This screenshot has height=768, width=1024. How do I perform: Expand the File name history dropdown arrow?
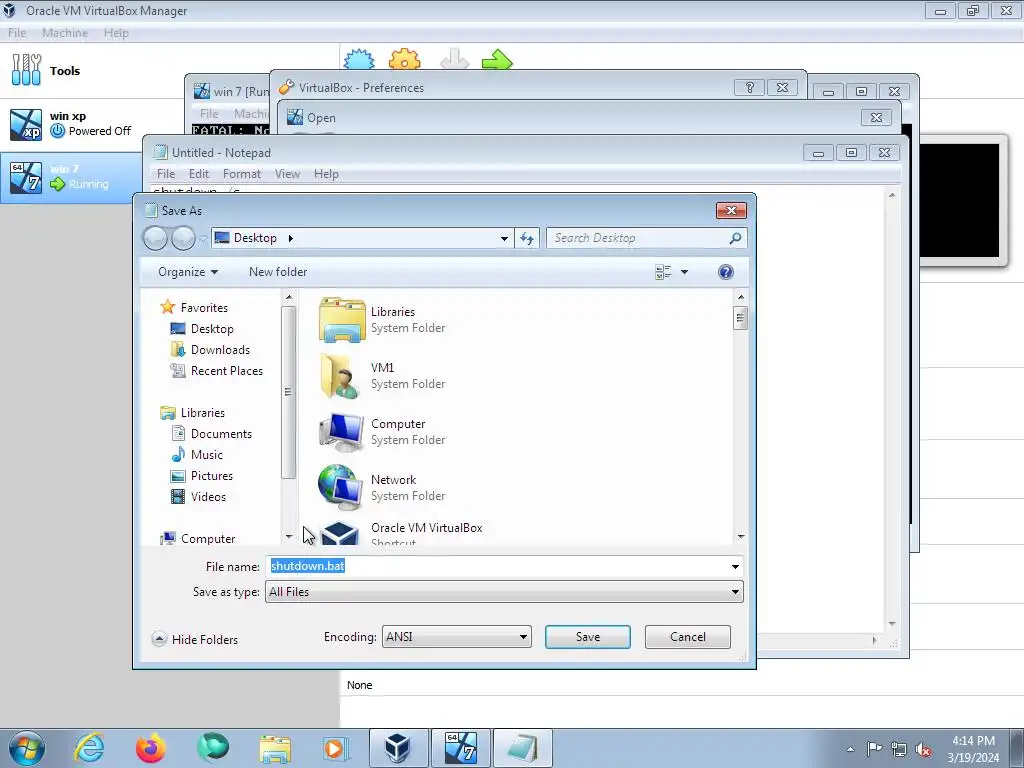pos(735,566)
